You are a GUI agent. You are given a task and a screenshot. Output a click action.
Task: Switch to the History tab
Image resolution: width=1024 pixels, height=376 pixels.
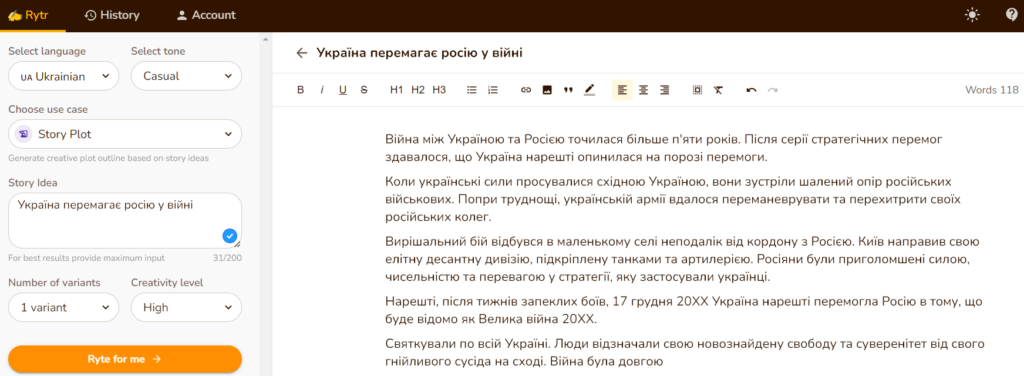(x=112, y=15)
